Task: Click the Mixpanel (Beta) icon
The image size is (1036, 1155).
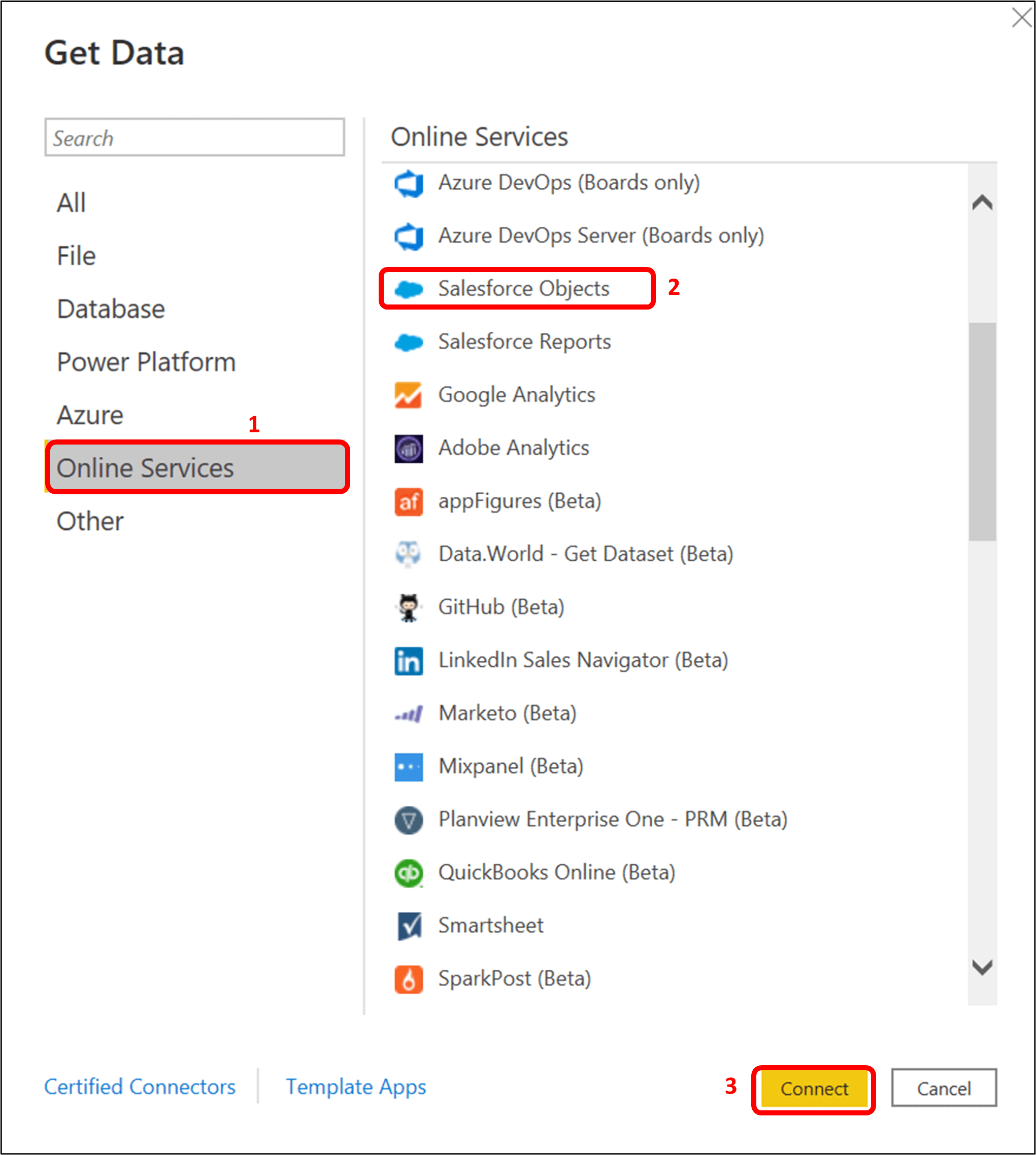Action: point(408,766)
